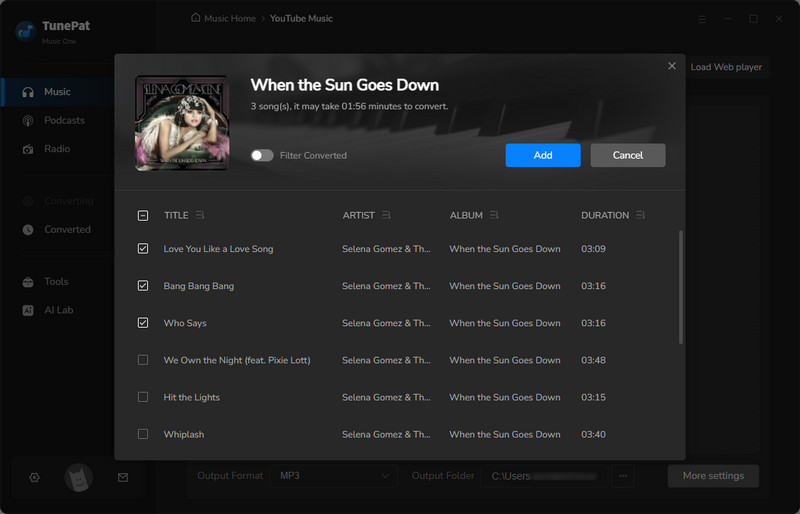Click the Music headphones icon
800x514 pixels.
(28, 92)
